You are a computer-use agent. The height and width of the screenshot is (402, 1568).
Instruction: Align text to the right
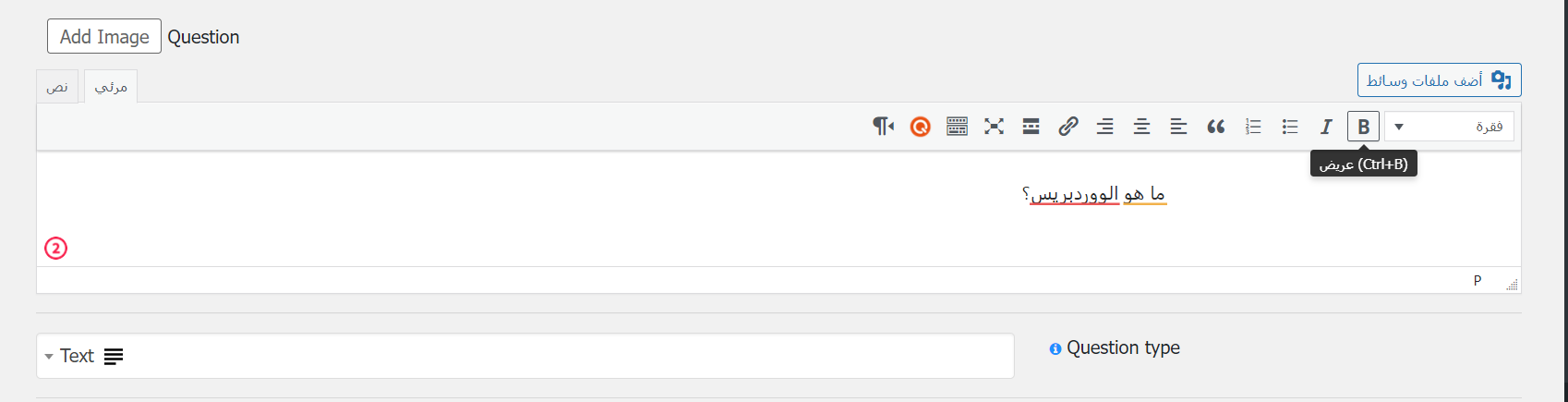pyautogui.click(x=1105, y=127)
